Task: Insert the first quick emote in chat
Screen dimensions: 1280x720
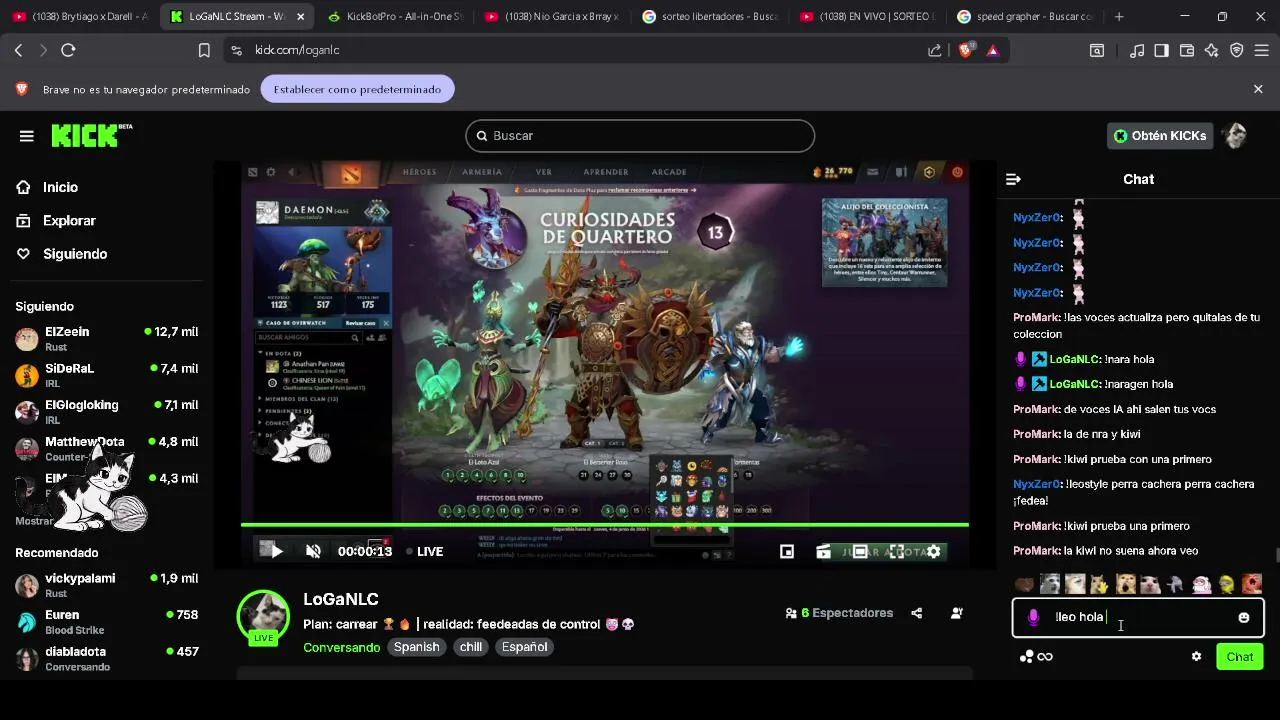Action: coord(1024,584)
